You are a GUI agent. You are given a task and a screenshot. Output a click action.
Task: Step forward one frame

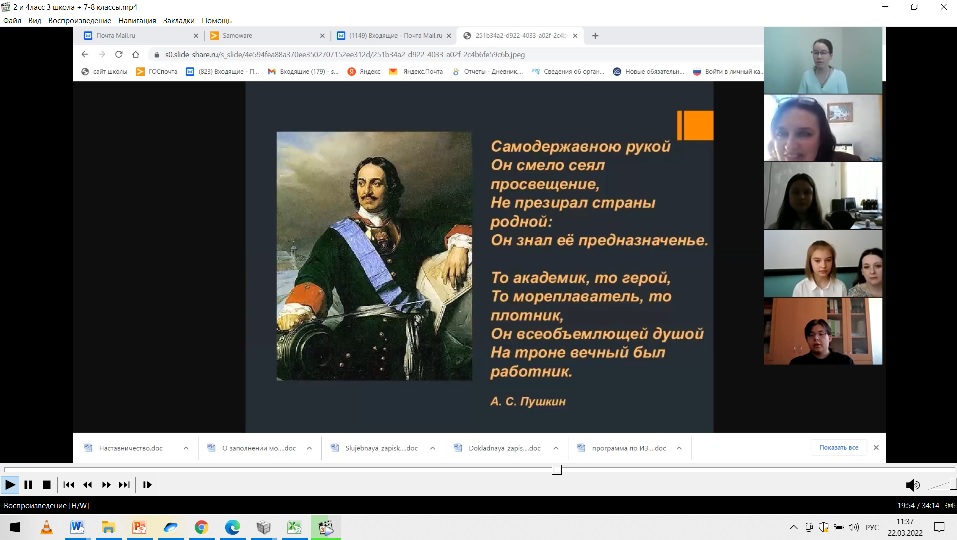click(x=147, y=484)
